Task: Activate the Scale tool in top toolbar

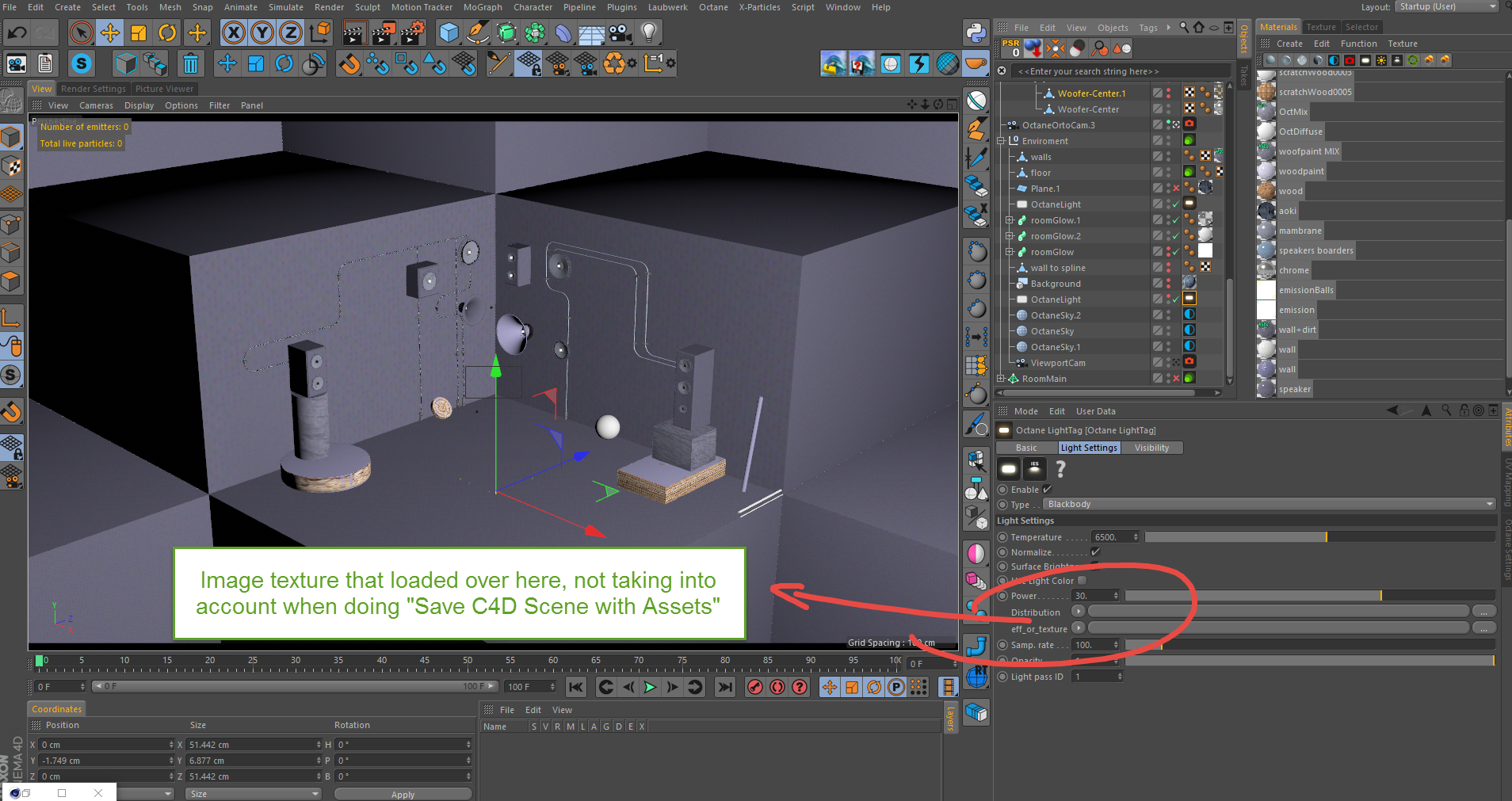Action: pyautogui.click(x=139, y=33)
